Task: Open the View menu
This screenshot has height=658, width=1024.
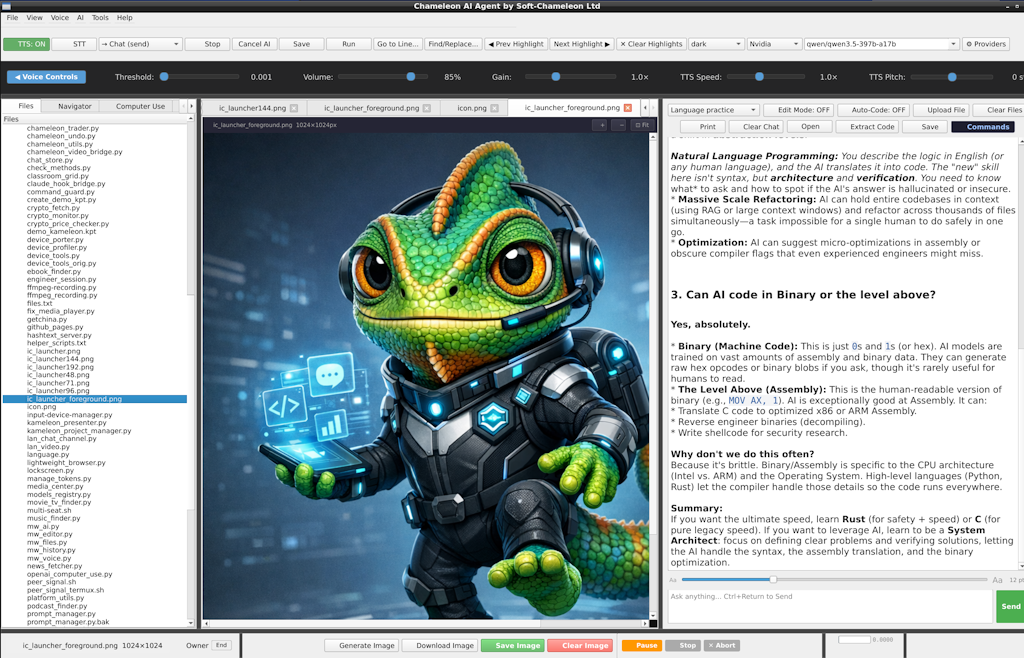Action: click(35, 18)
